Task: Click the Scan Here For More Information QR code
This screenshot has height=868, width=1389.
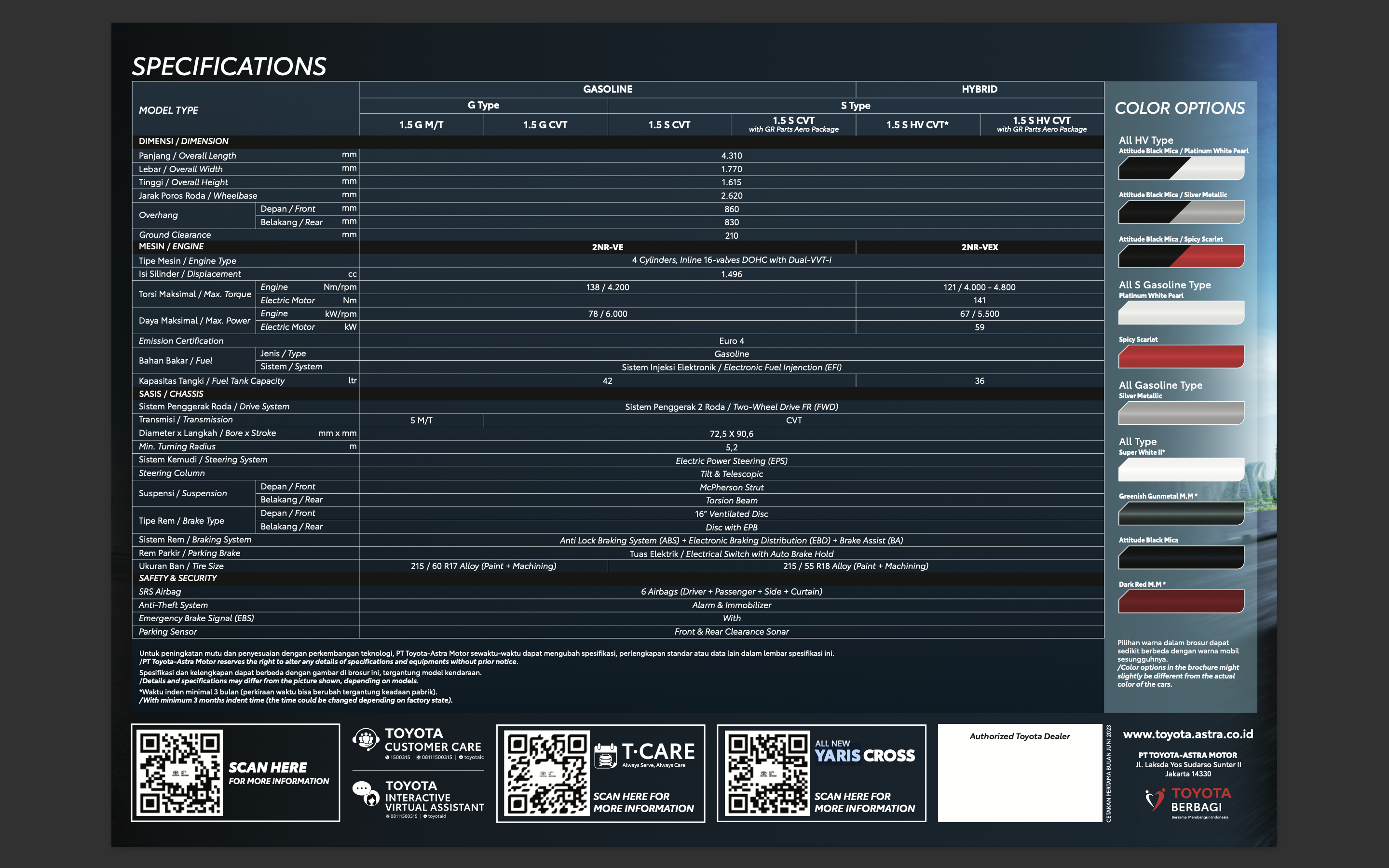Action: pyautogui.click(x=179, y=773)
